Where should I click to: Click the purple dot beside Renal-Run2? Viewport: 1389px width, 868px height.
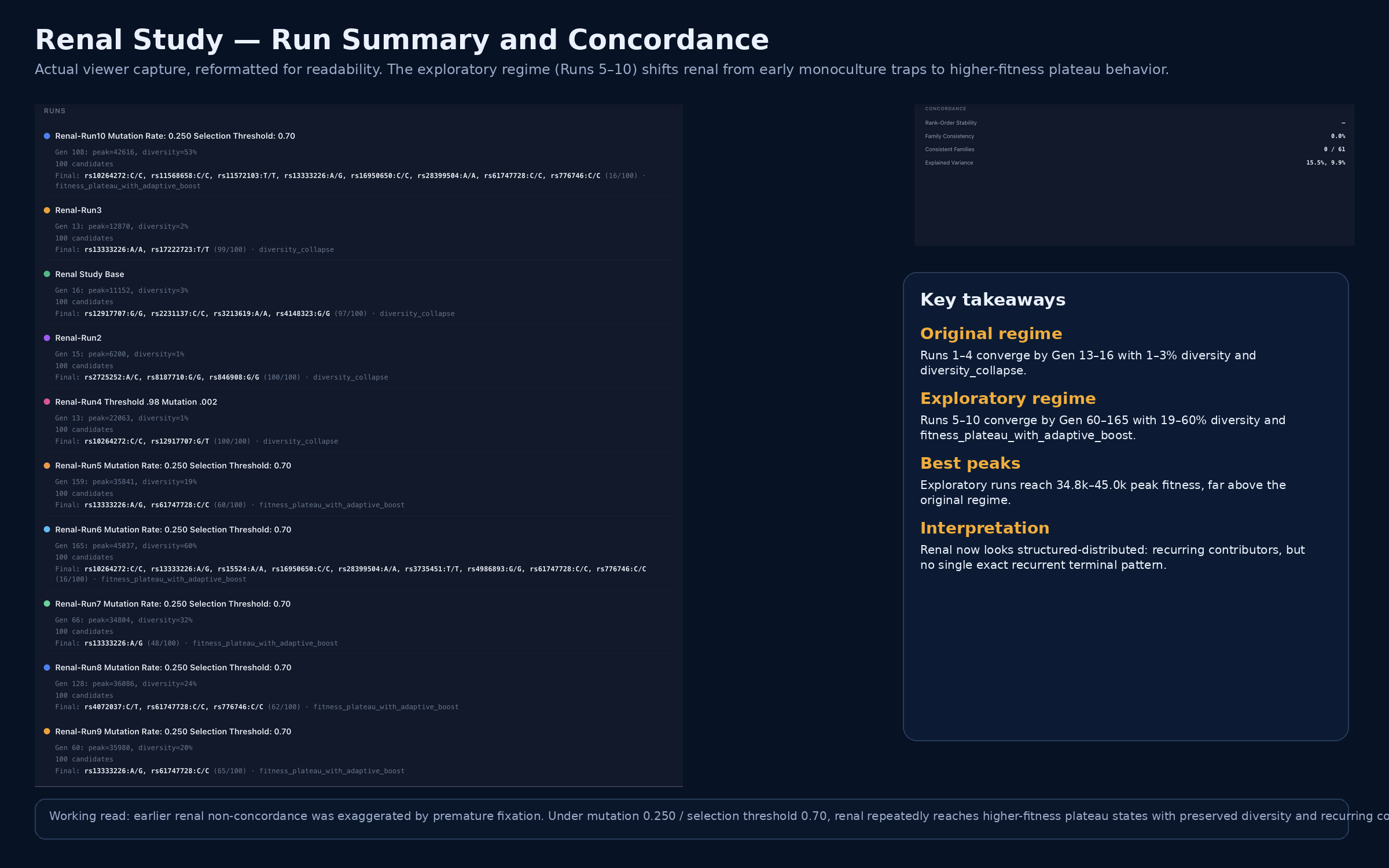47,338
